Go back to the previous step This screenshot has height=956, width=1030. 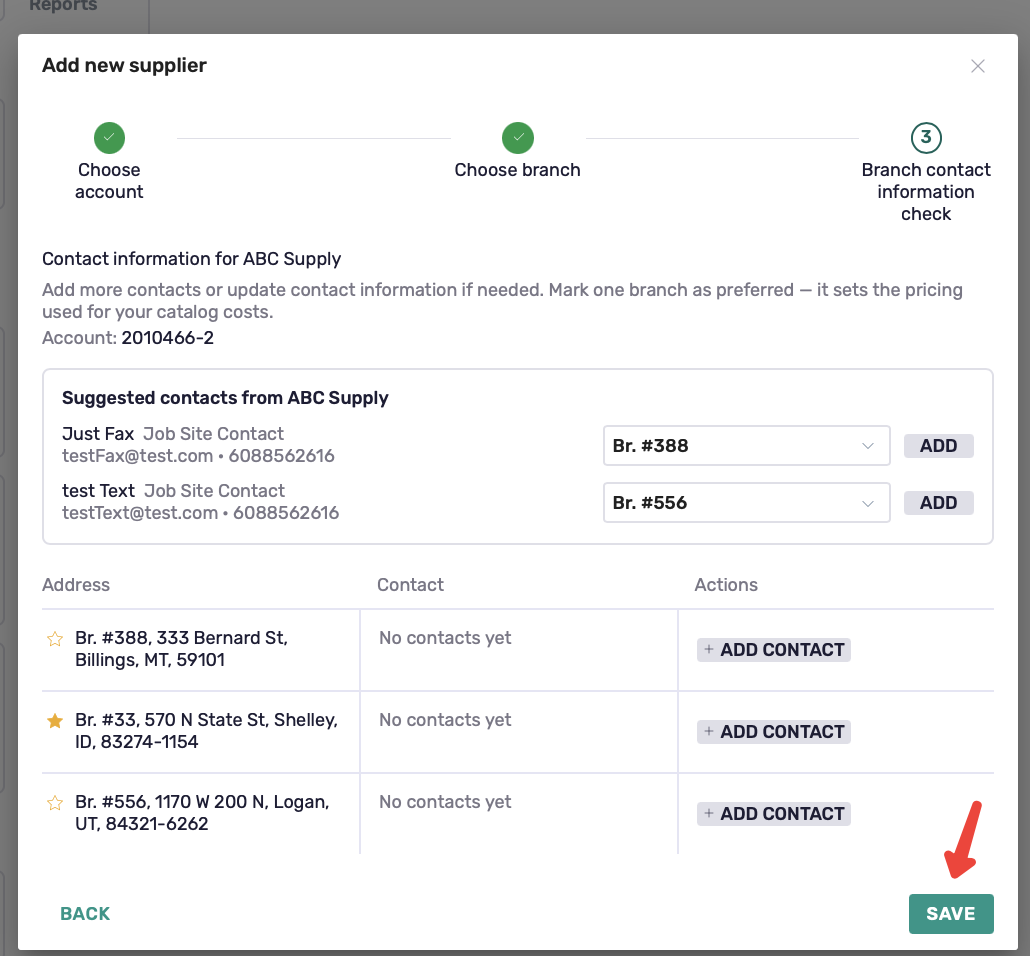pos(85,914)
